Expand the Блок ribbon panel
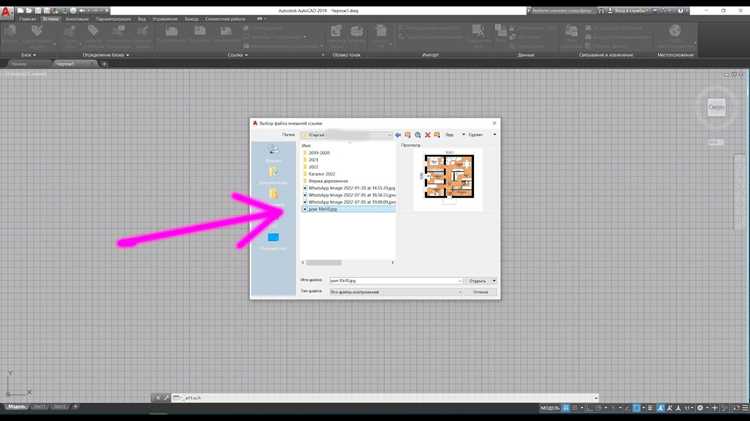This screenshot has height=421, width=750. (28, 55)
